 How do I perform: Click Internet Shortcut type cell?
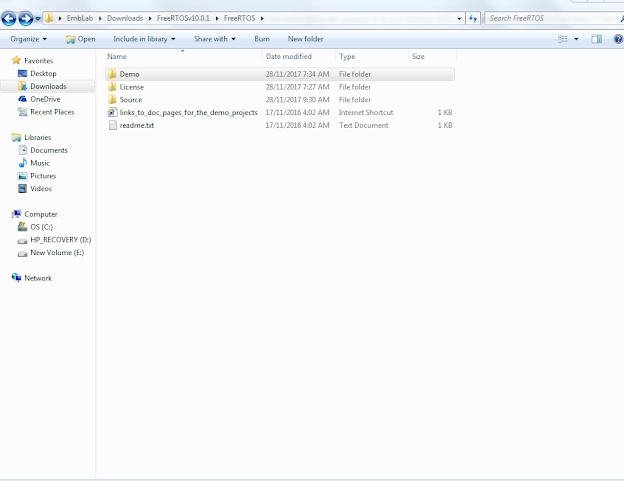click(x=366, y=112)
